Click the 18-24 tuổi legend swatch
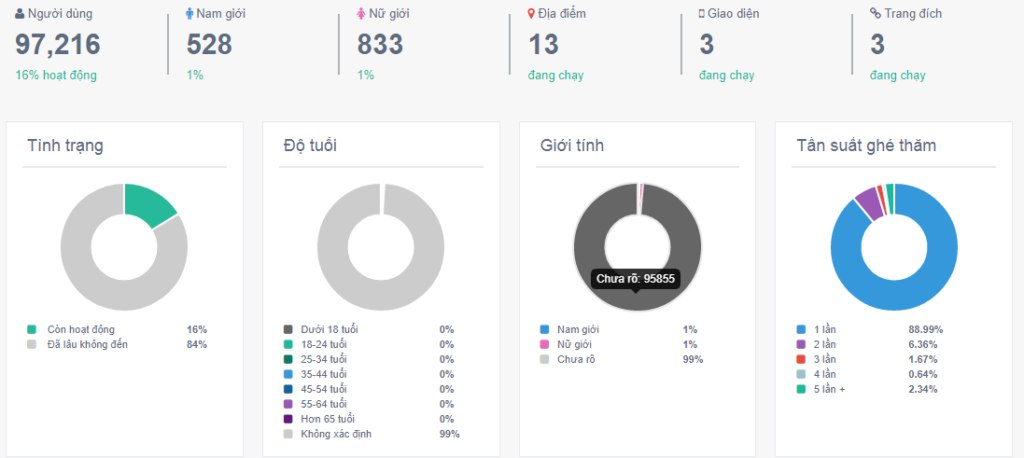The image size is (1024, 458). [x=289, y=344]
